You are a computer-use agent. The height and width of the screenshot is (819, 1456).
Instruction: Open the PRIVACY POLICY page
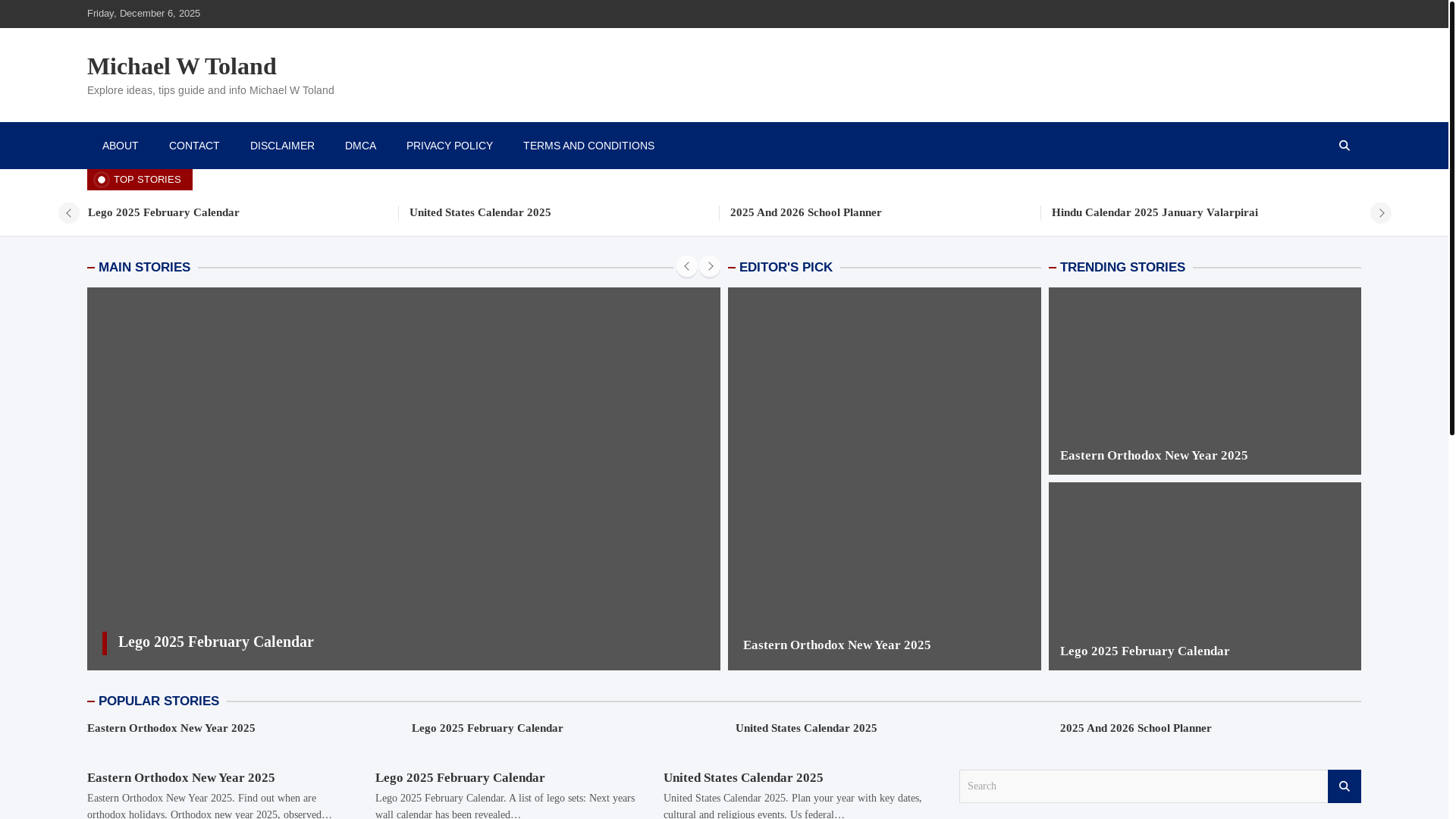click(450, 146)
